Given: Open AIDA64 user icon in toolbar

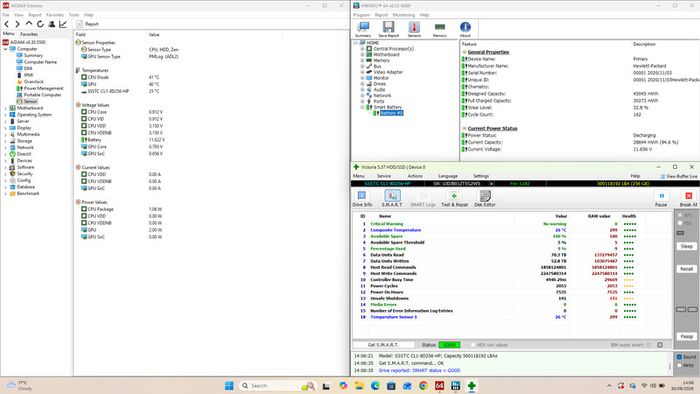Looking at the screenshot, I should (52, 24).
